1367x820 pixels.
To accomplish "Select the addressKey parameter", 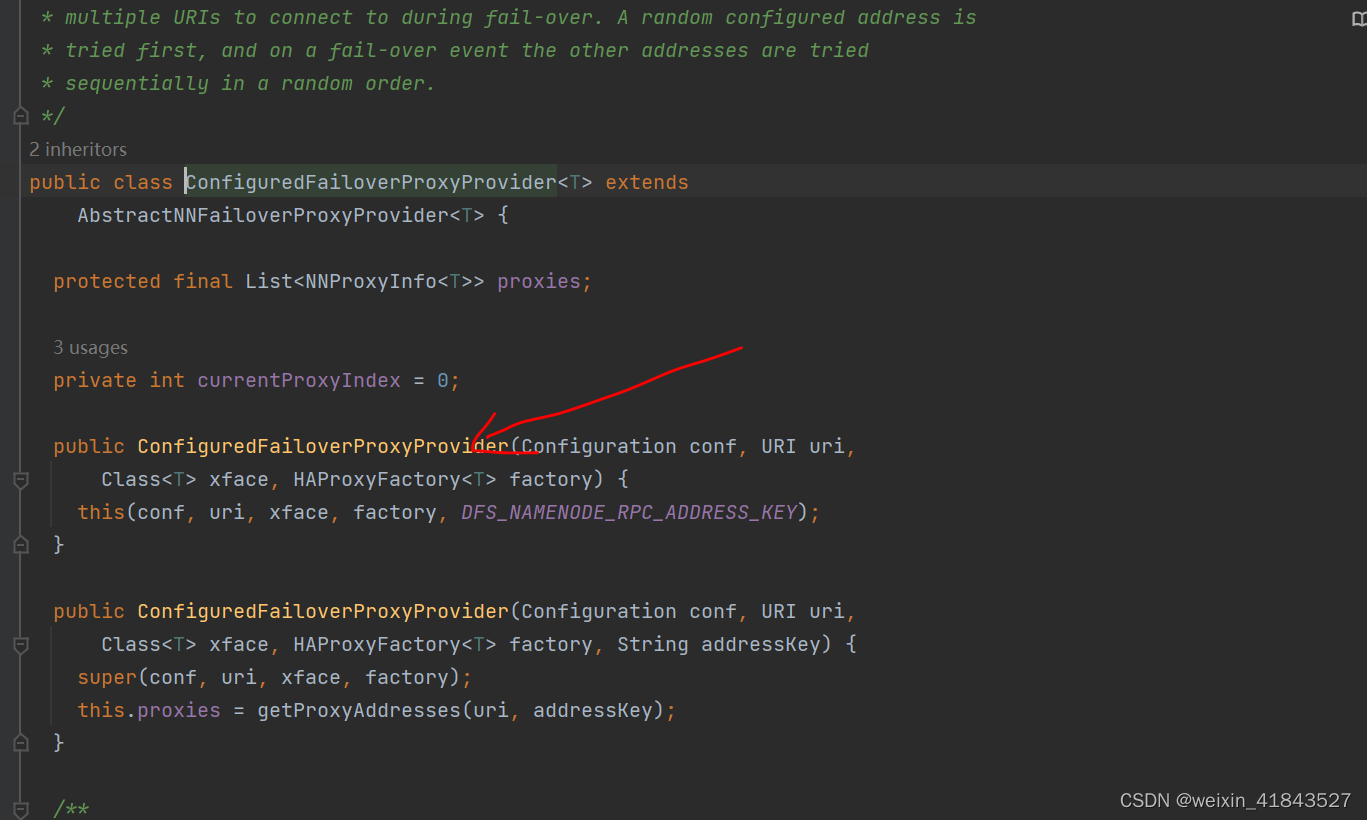I will point(762,644).
